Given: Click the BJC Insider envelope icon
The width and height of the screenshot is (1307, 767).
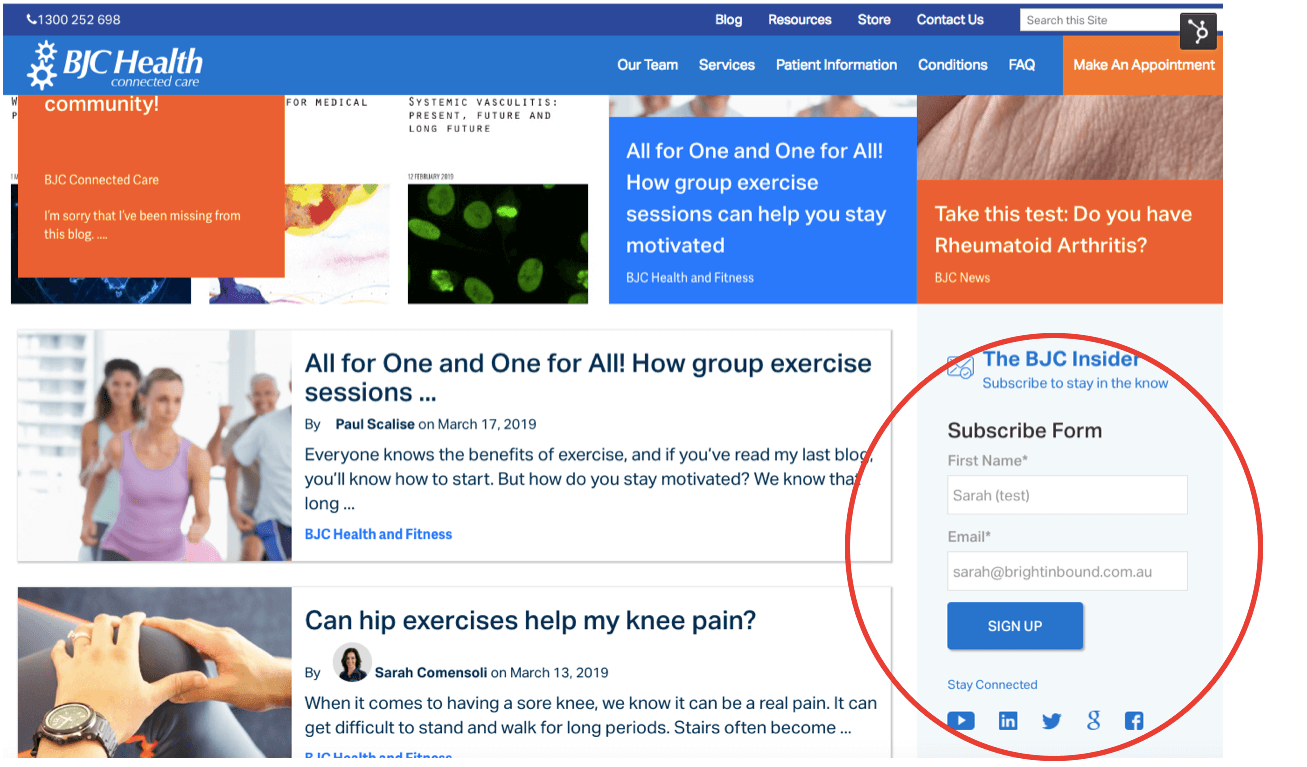Looking at the screenshot, I should [x=960, y=367].
